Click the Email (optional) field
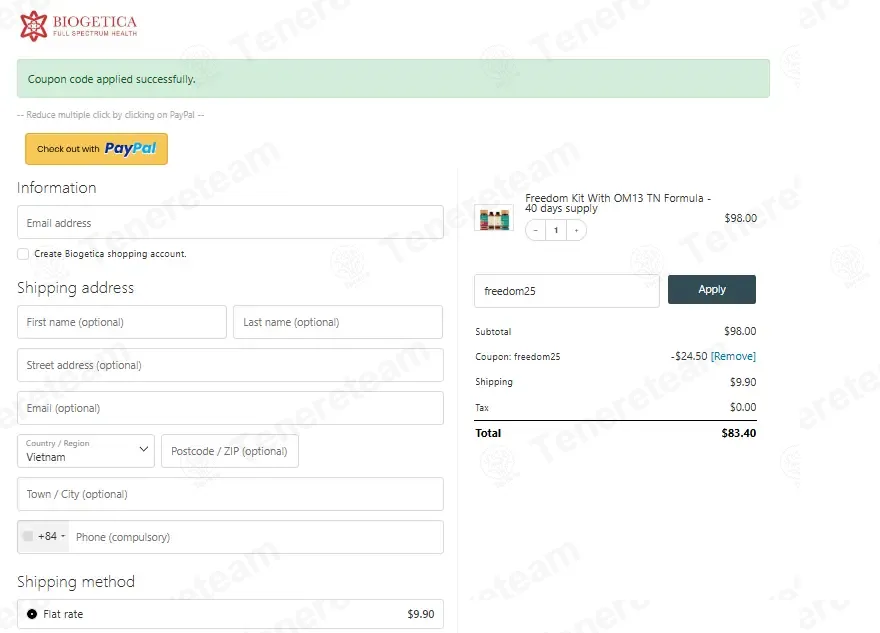Viewport: 880px width, 633px height. [x=230, y=408]
